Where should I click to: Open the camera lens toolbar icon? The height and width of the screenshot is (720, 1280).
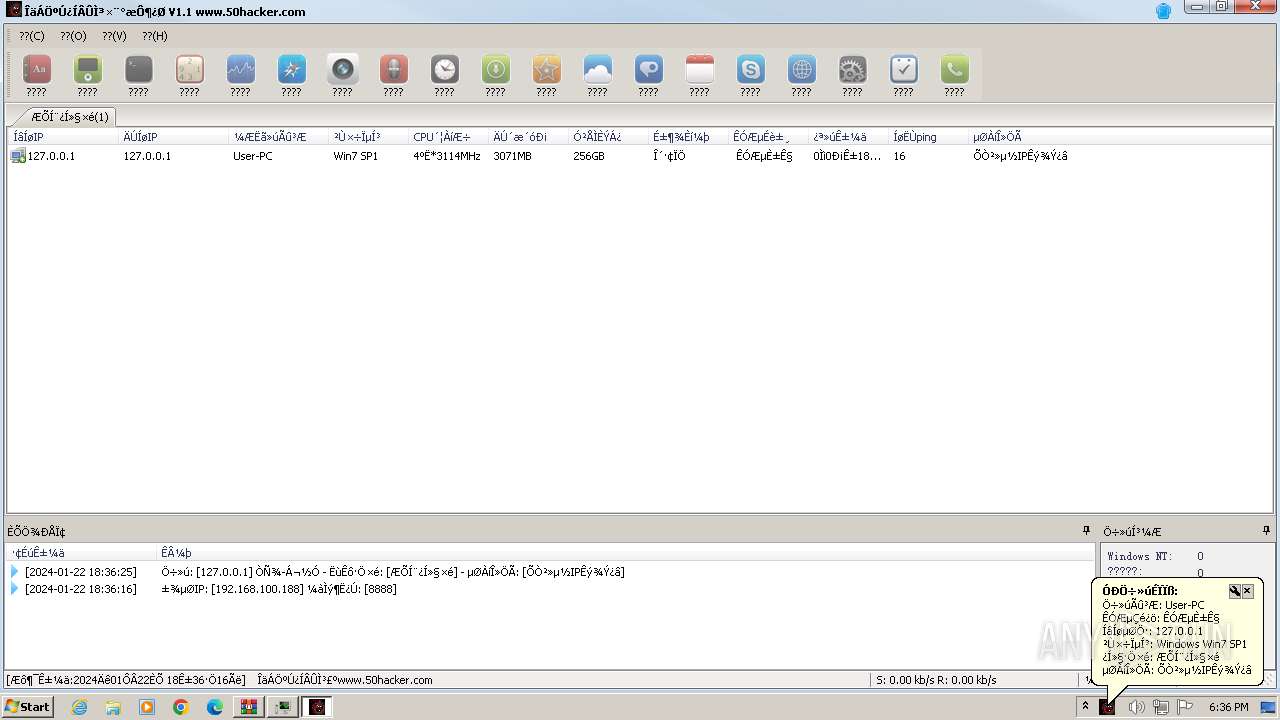click(343, 69)
